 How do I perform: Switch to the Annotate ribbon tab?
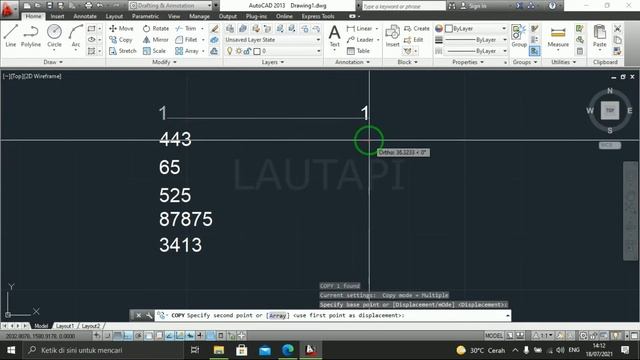click(85, 16)
